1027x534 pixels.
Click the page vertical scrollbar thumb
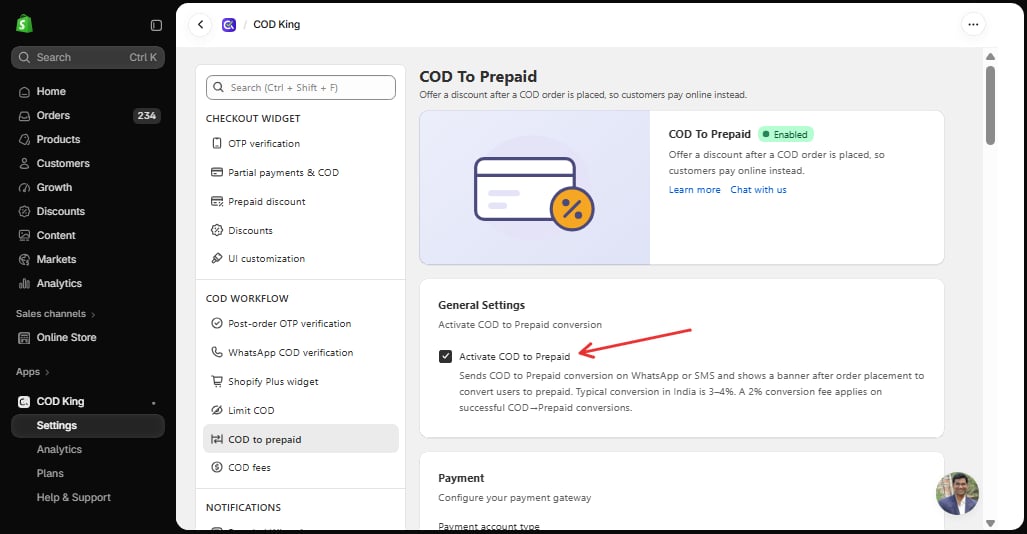[990, 105]
